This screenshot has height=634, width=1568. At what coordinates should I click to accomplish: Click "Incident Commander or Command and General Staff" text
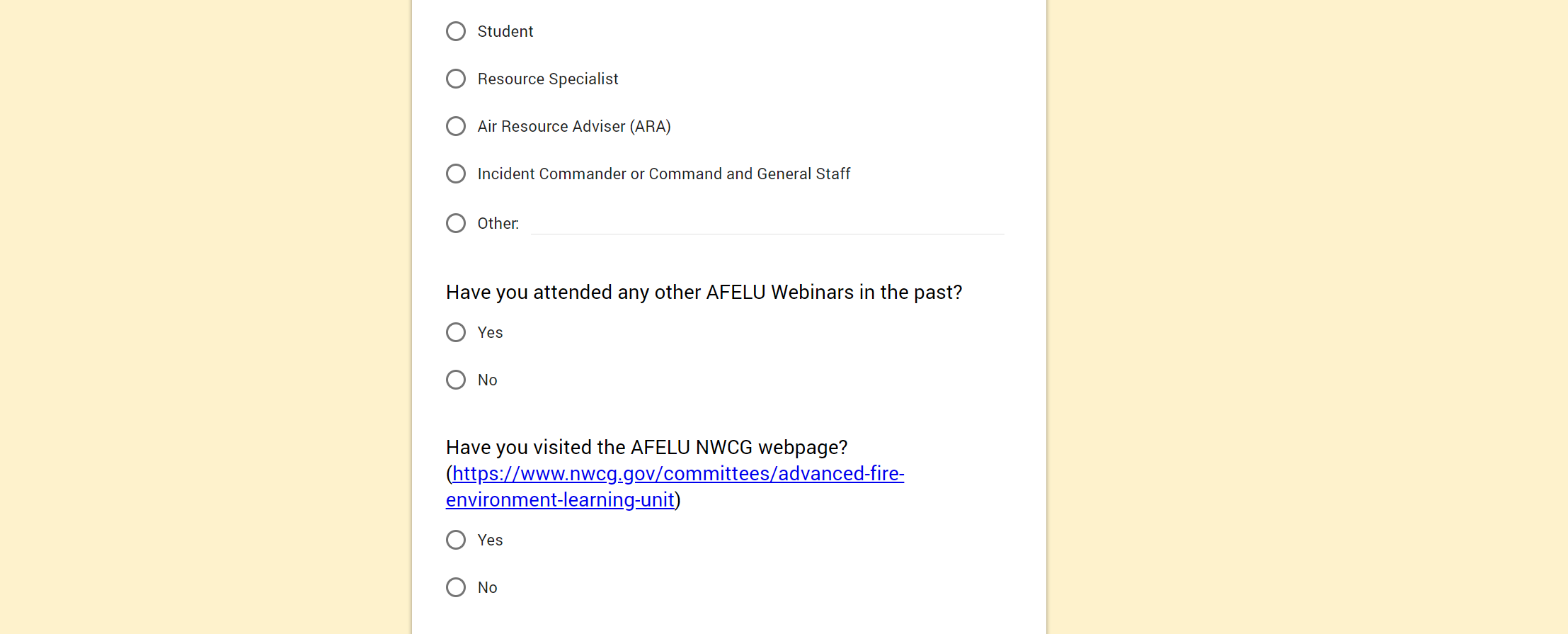663,174
